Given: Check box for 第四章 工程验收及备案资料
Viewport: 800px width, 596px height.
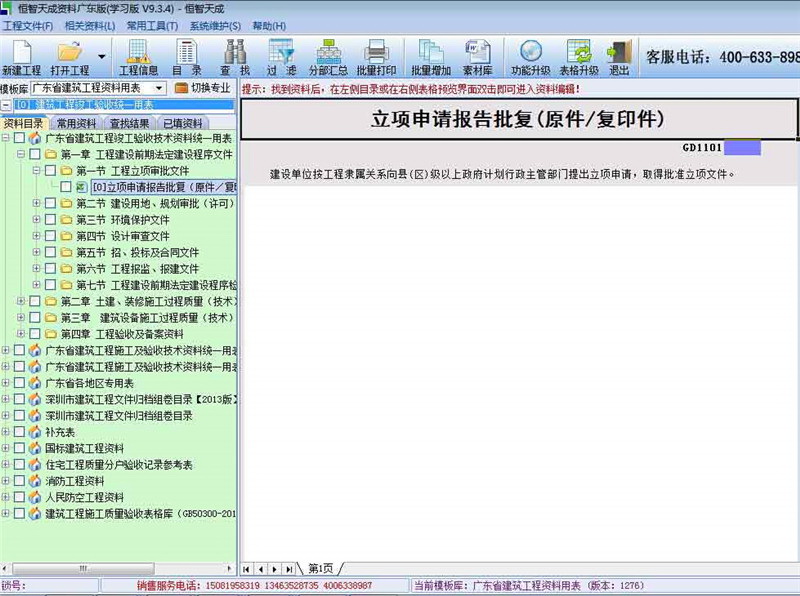Looking at the screenshot, I should click(x=35, y=334).
